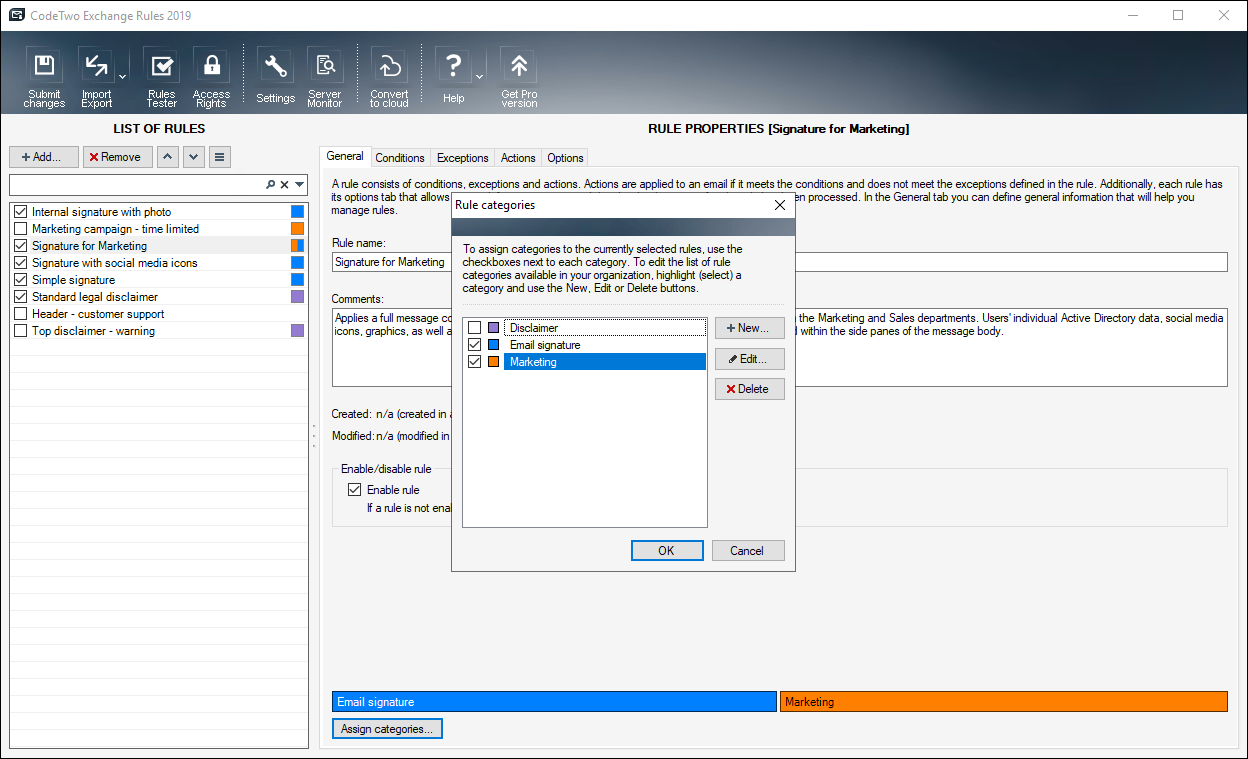Move selected rule down with arrow button
Screen dimensions: 1248x759
[x=194, y=157]
